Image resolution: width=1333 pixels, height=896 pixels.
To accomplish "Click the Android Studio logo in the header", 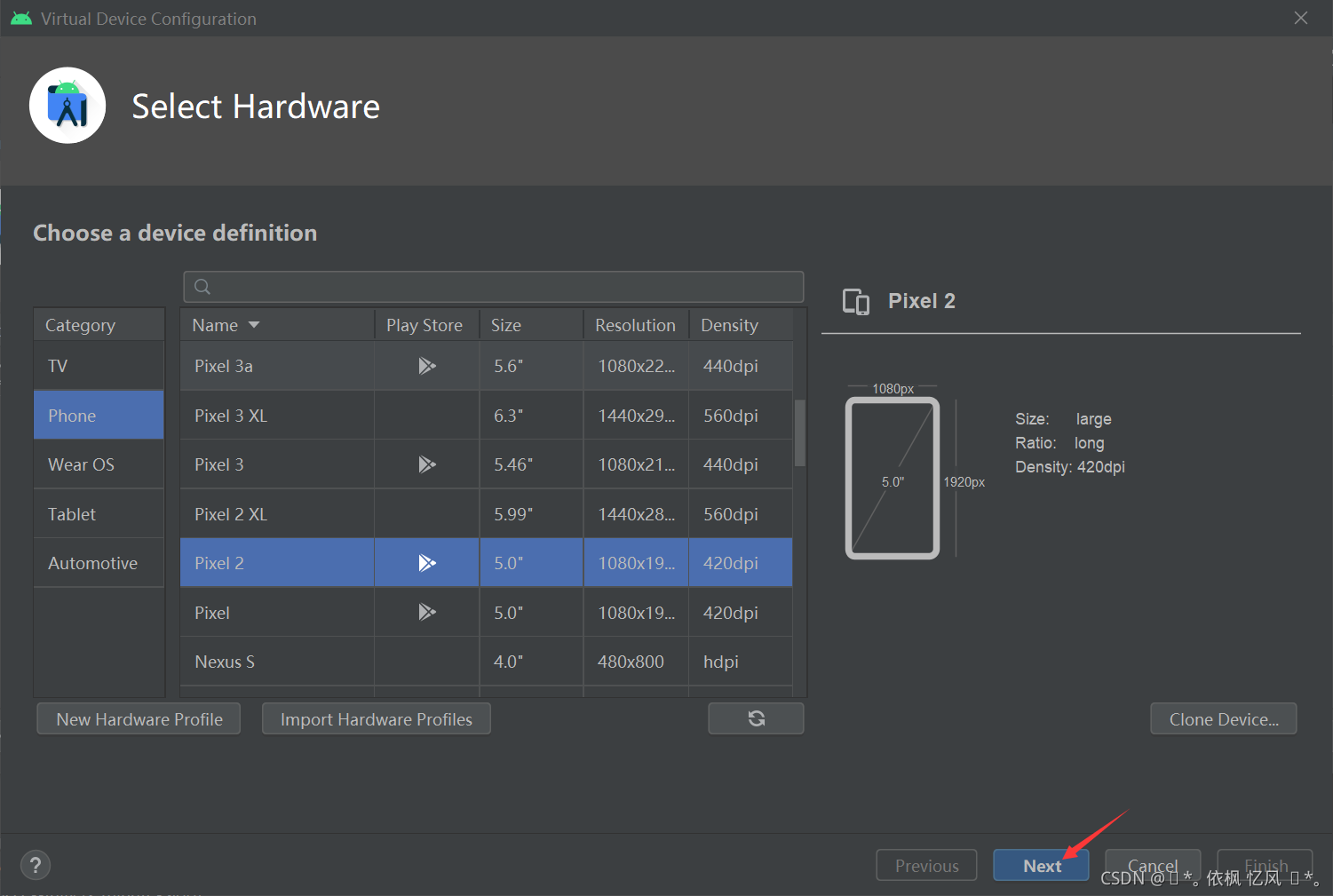I will tap(67, 106).
